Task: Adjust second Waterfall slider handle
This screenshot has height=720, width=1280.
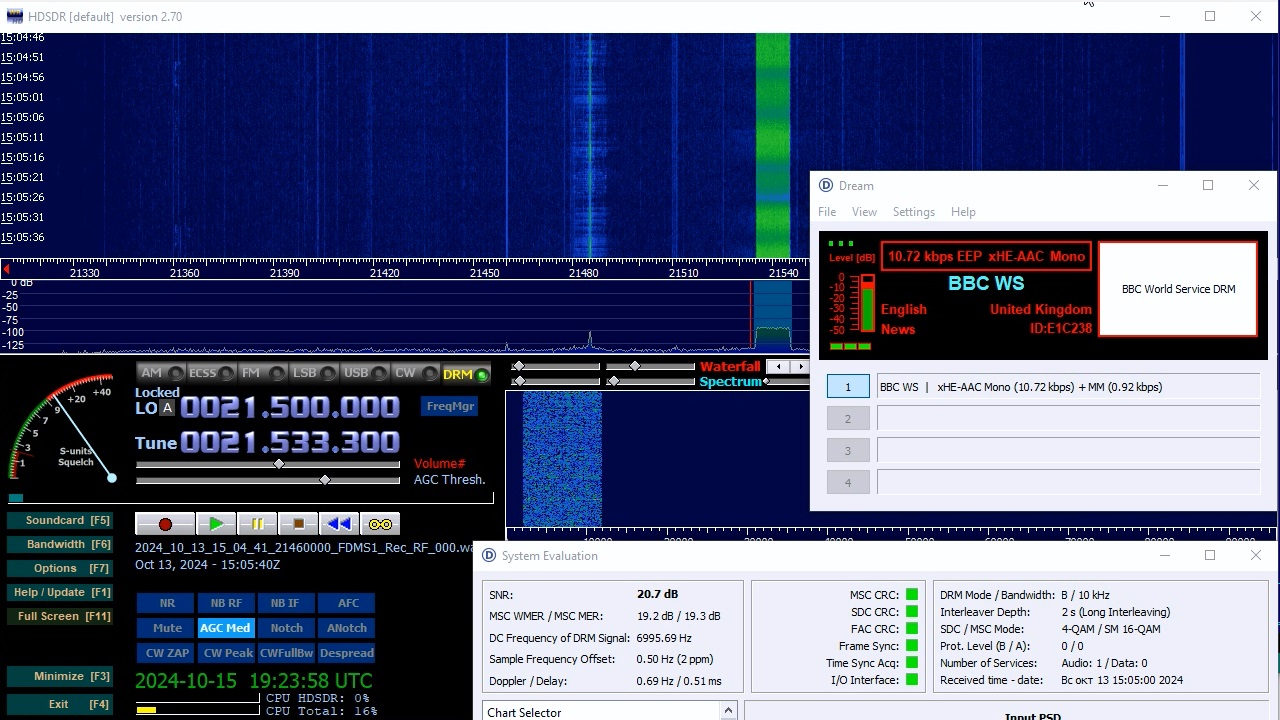Action: click(x=635, y=366)
